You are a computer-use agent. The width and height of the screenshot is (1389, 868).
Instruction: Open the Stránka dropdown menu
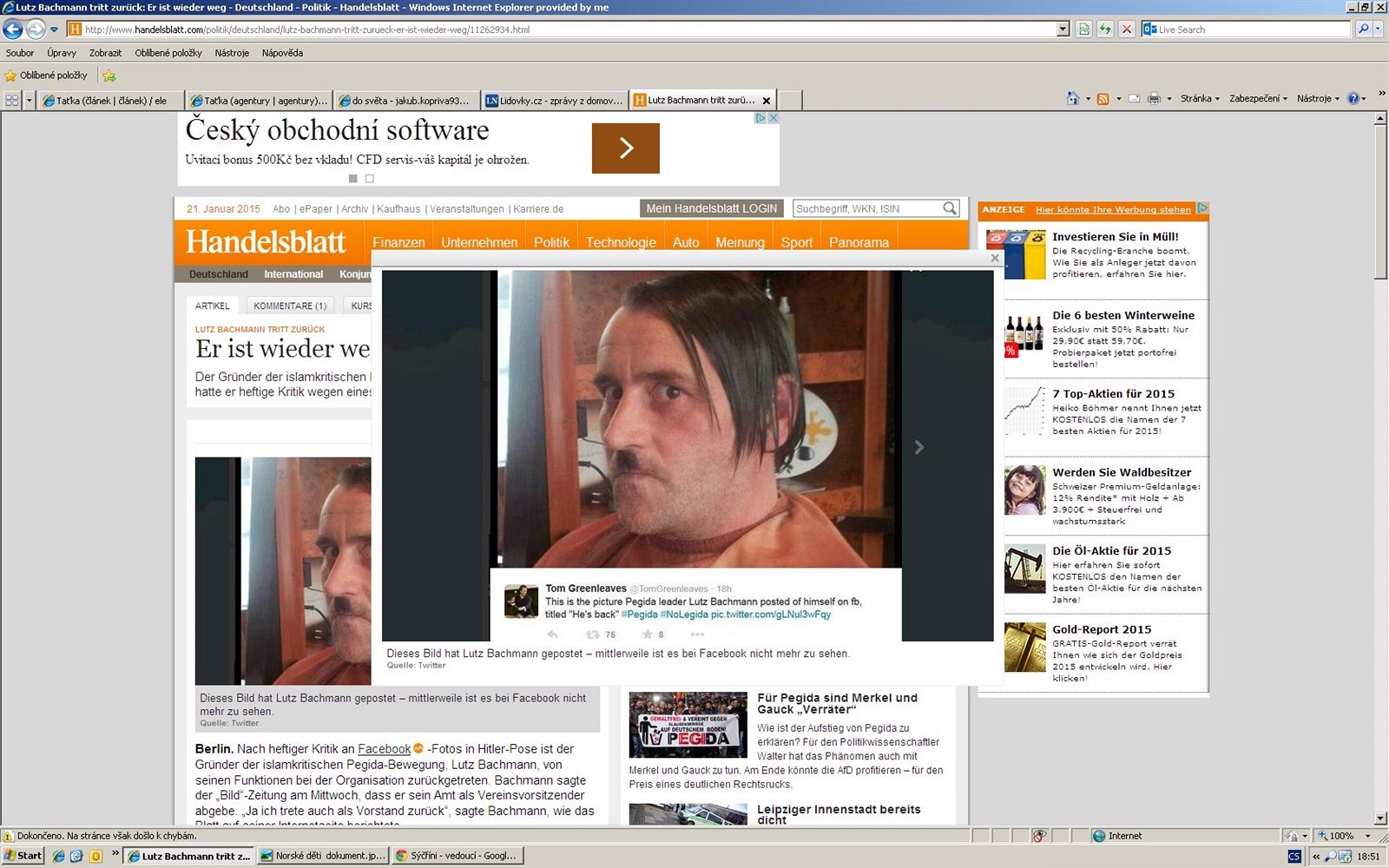tap(1200, 99)
